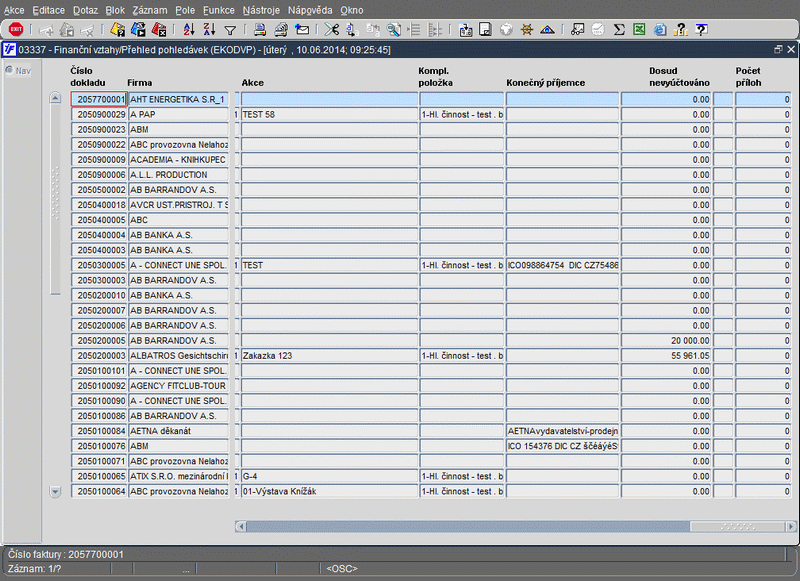This screenshot has width=800, height=581.
Task: Click the question mark with yellow boxes icon
Action: click(x=681, y=30)
